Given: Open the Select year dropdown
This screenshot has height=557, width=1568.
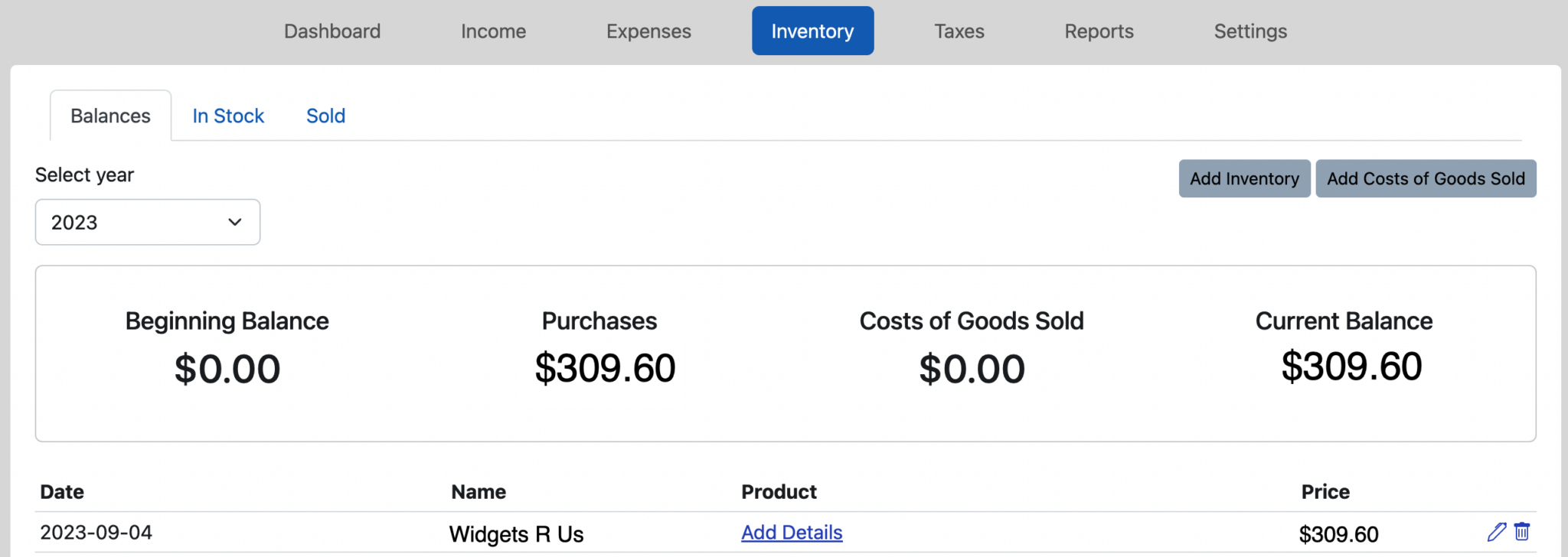Looking at the screenshot, I should coord(147,222).
